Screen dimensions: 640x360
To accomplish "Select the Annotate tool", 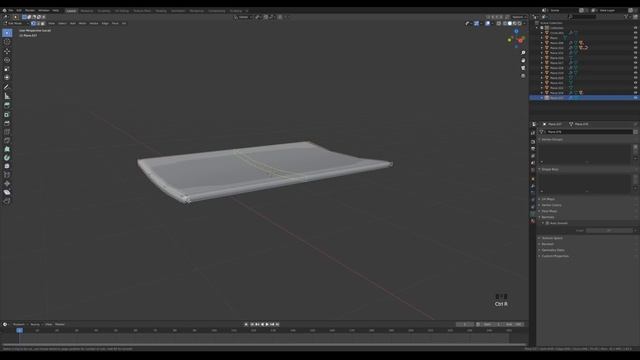I will coord(7,87).
